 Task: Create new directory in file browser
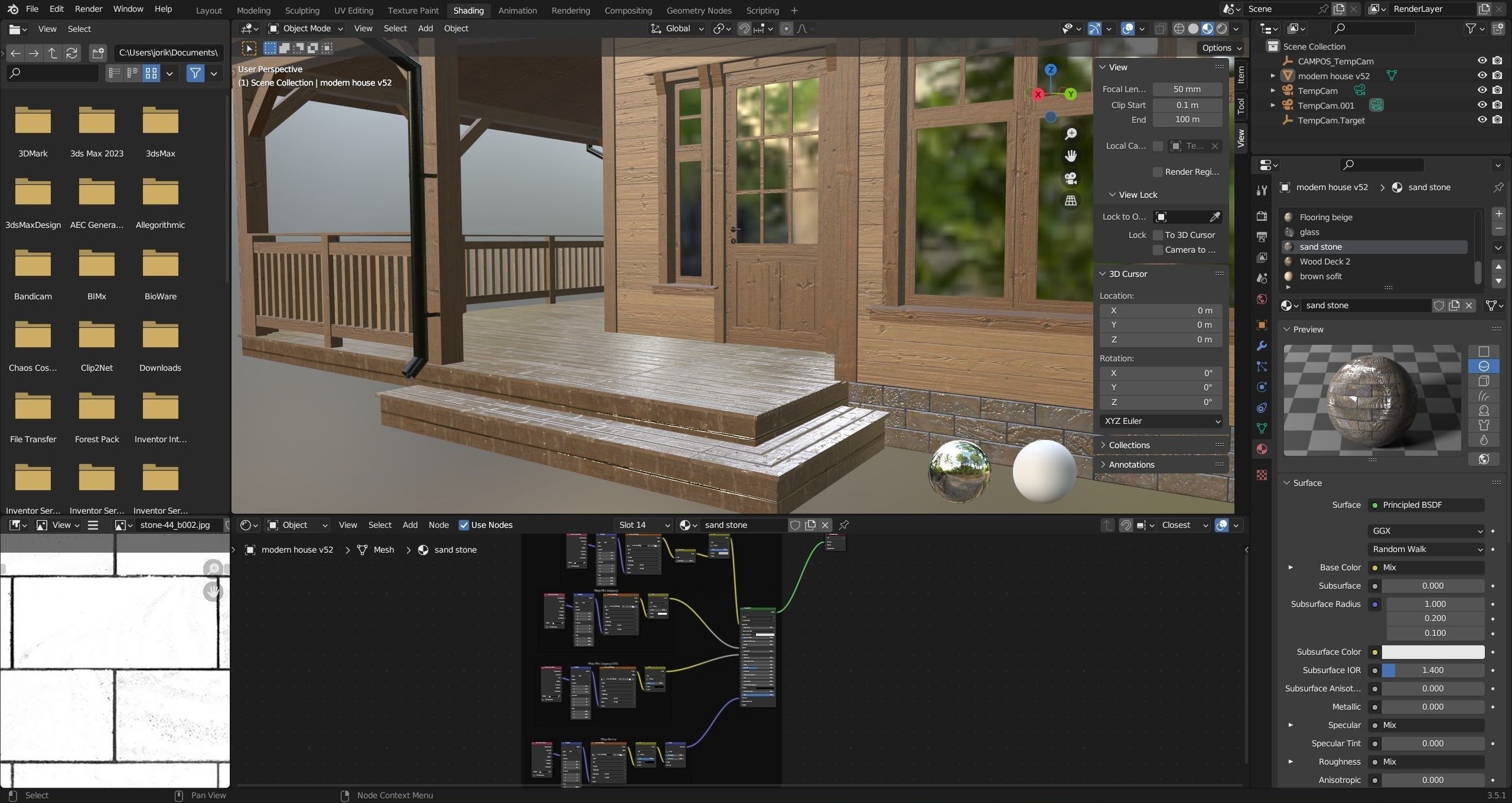(97, 53)
